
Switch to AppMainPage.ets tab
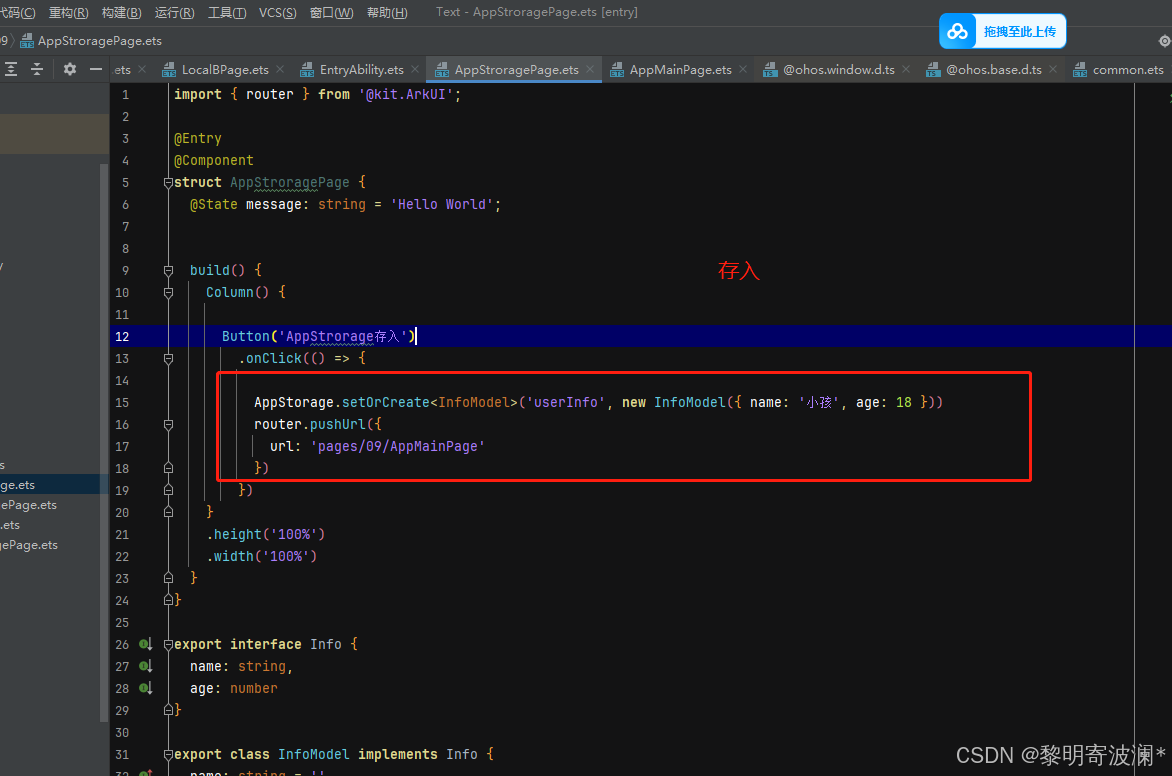(x=680, y=70)
